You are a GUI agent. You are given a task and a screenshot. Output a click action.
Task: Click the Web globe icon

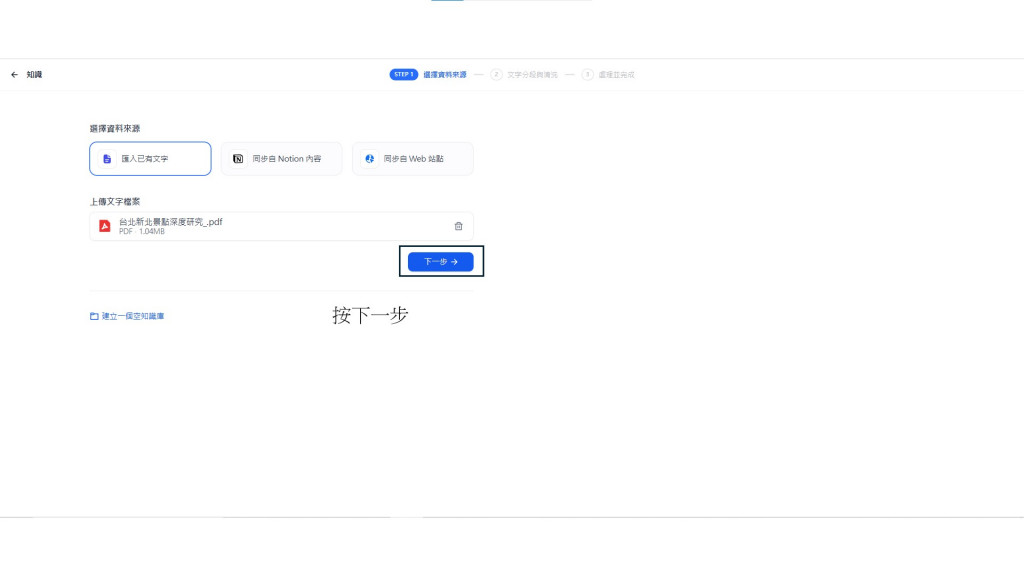[x=370, y=159]
